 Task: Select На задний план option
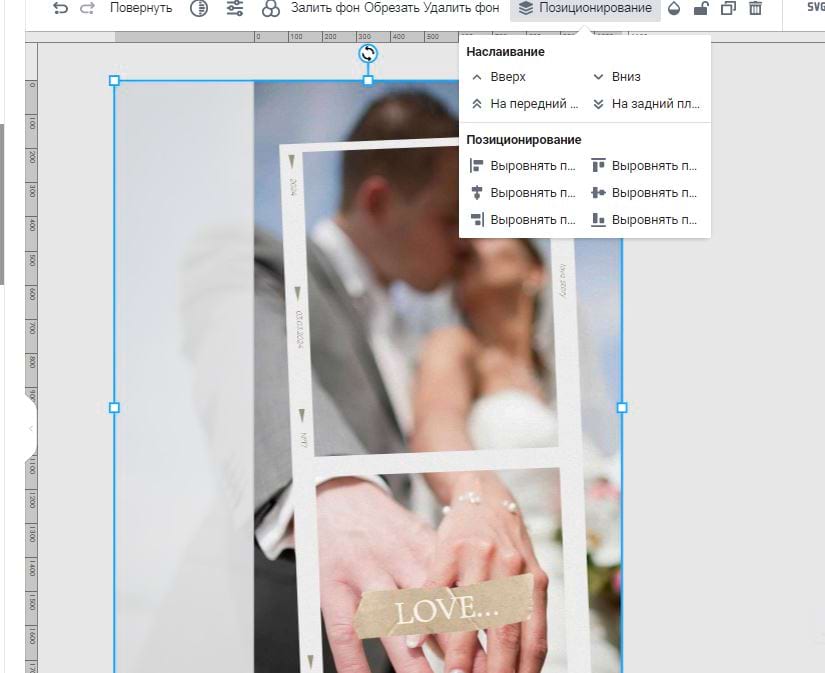click(646, 104)
